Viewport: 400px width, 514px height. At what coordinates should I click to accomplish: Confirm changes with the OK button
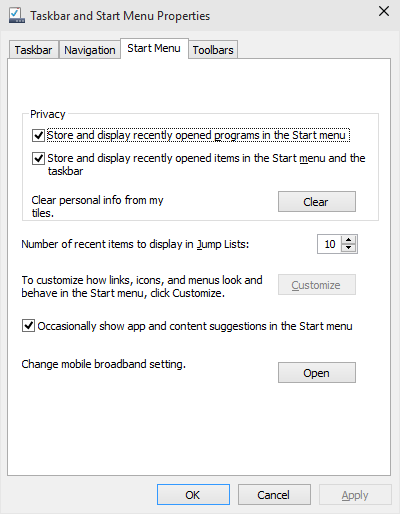coord(193,495)
